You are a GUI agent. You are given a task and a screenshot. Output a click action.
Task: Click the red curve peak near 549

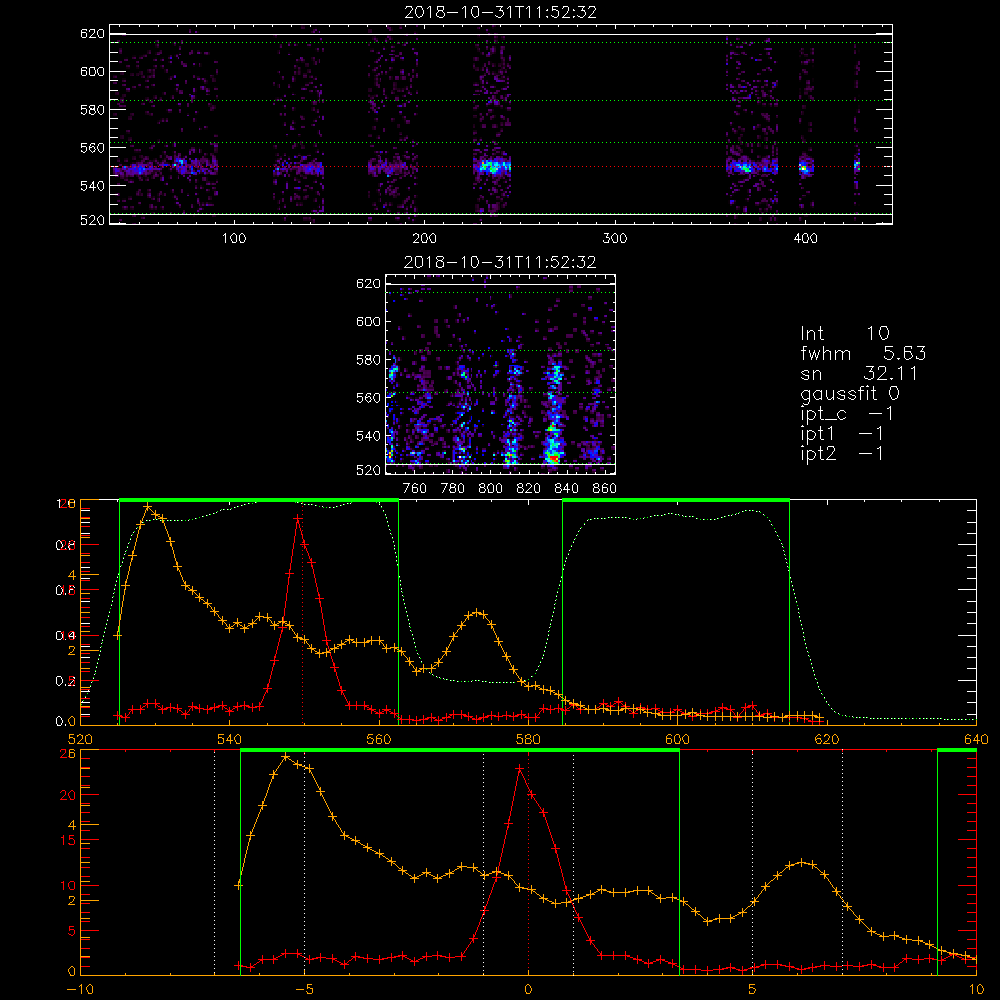pos(298,518)
